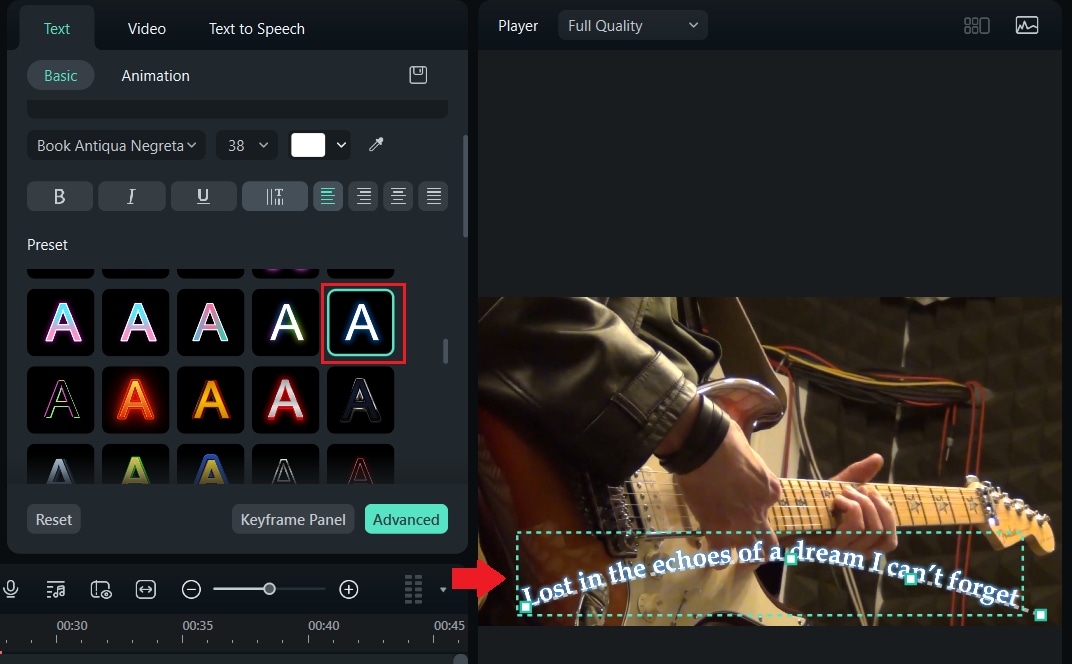This screenshot has height=664, width=1072.
Task: Open the audio track music icon
Action: click(56, 589)
